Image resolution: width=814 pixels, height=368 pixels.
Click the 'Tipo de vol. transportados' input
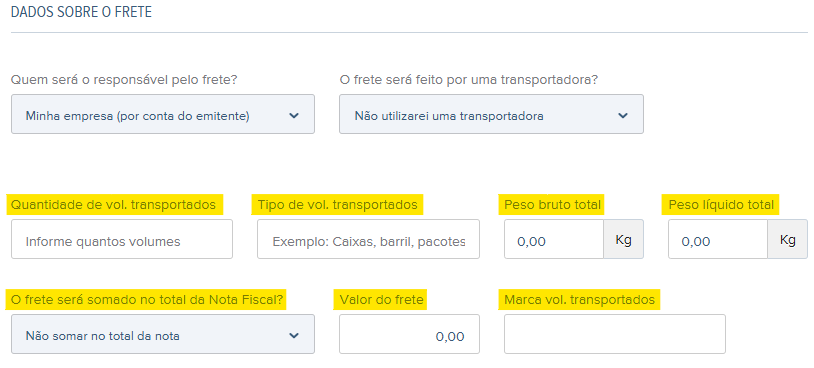pyautogui.click(x=368, y=239)
